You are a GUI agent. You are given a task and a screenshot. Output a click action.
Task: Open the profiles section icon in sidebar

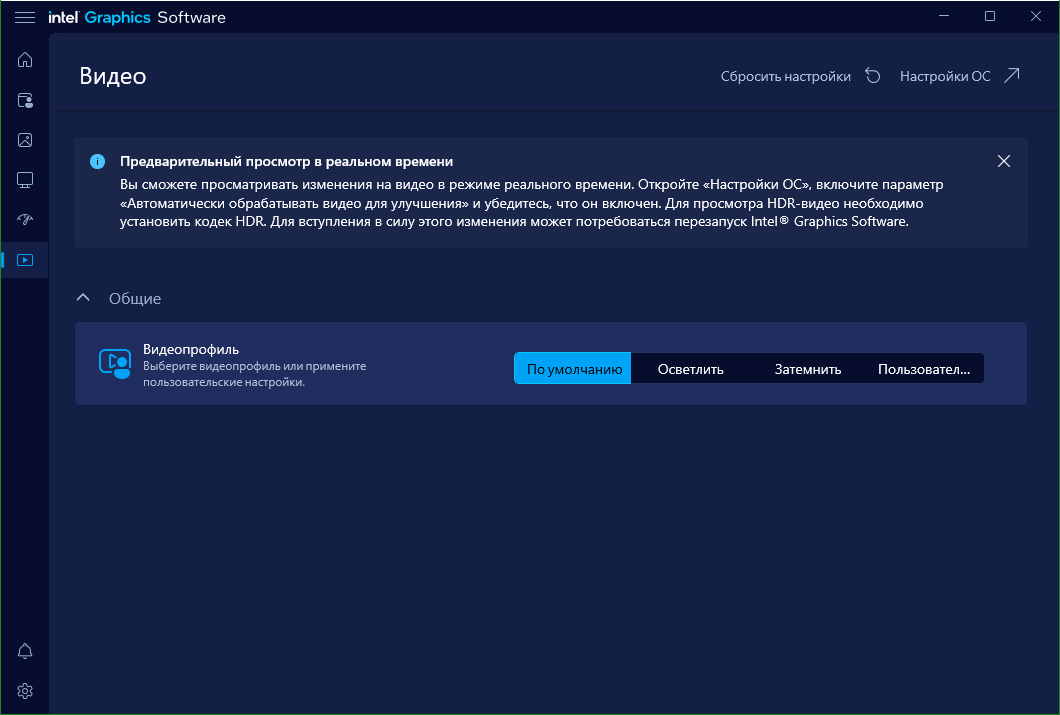[x=25, y=101]
